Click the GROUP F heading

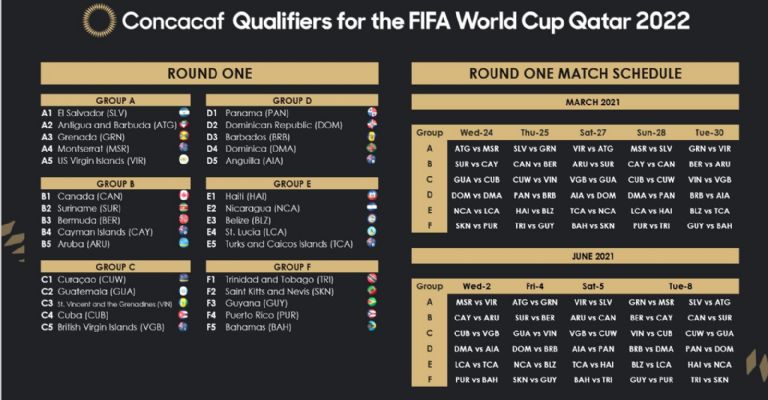[x=292, y=266]
